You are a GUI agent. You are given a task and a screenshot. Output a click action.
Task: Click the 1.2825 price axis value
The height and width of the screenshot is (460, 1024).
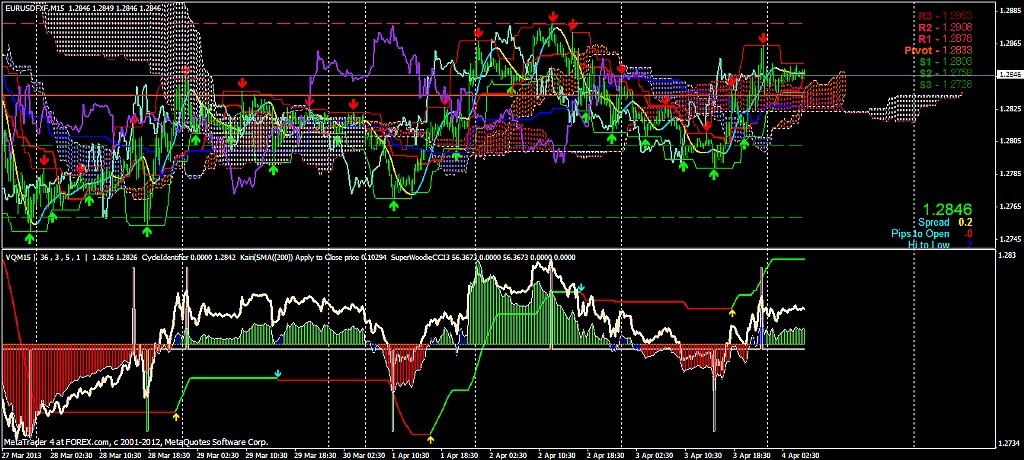pos(1010,108)
